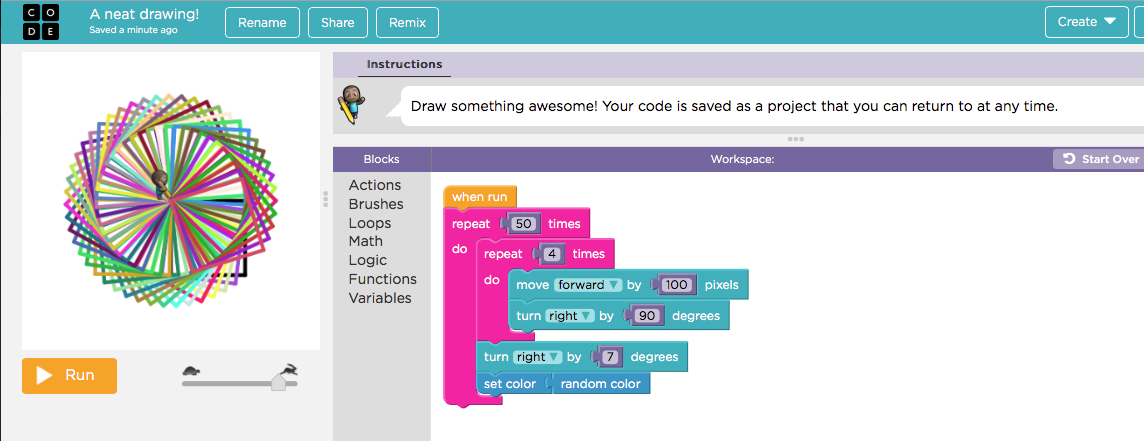The image size is (1144, 441).
Task: Open the right dropdown beside 90 degrees
Action: (569, 316)
